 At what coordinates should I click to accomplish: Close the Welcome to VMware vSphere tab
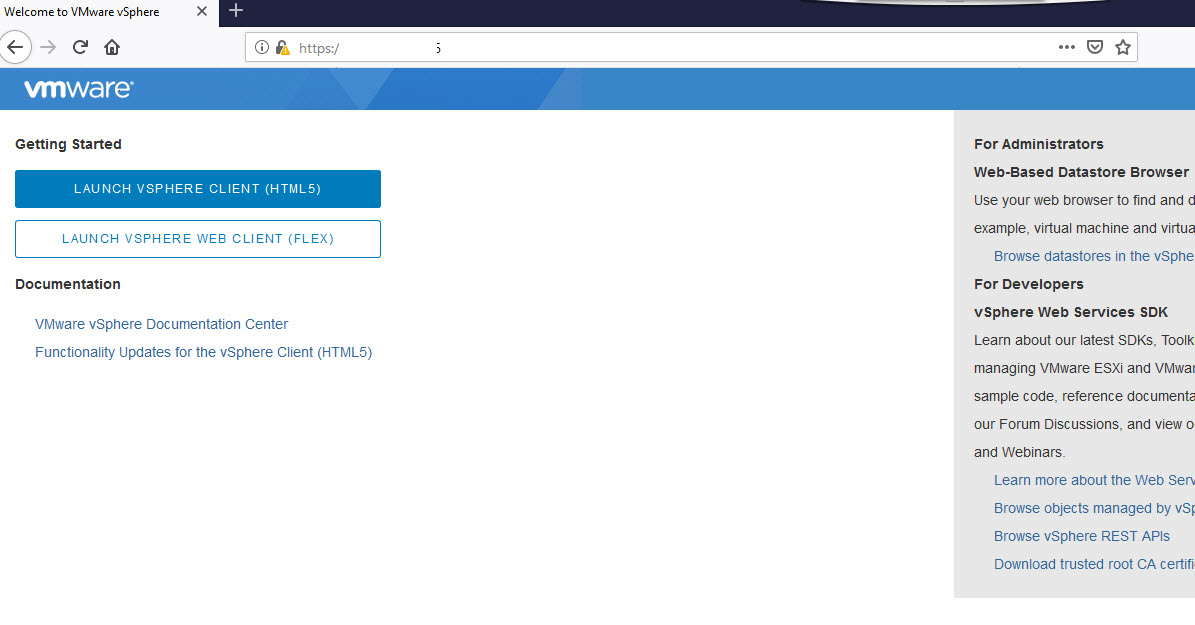pyautogui.click(x=201, y=12)
